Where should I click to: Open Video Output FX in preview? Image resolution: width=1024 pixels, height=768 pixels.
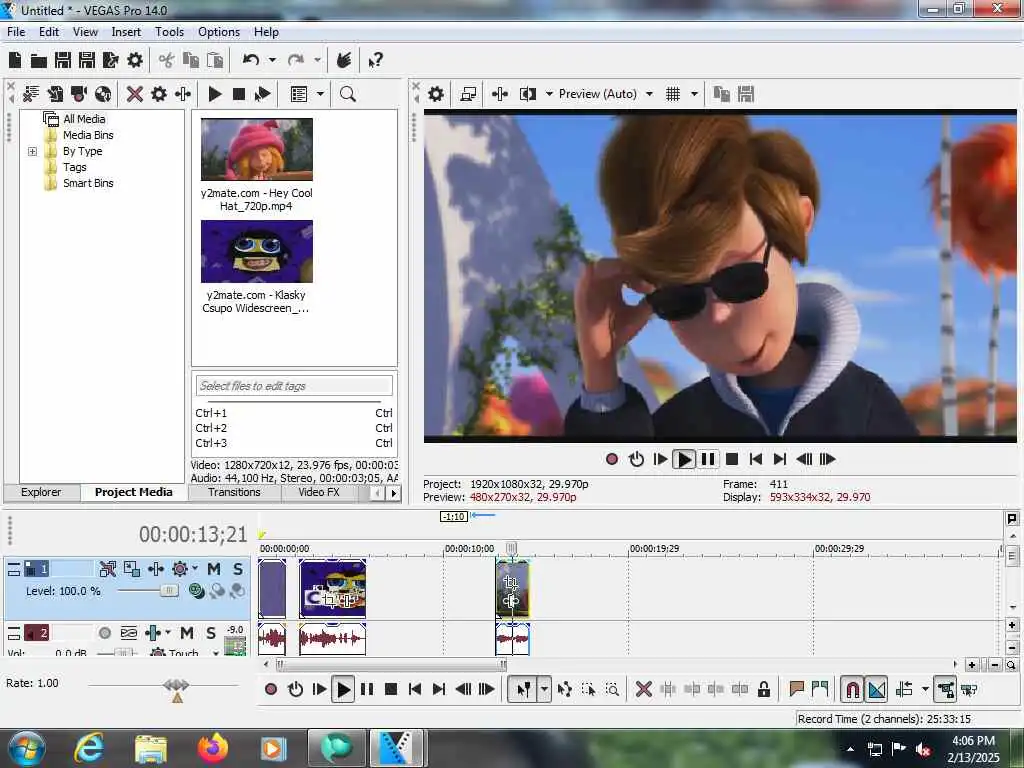500,94
